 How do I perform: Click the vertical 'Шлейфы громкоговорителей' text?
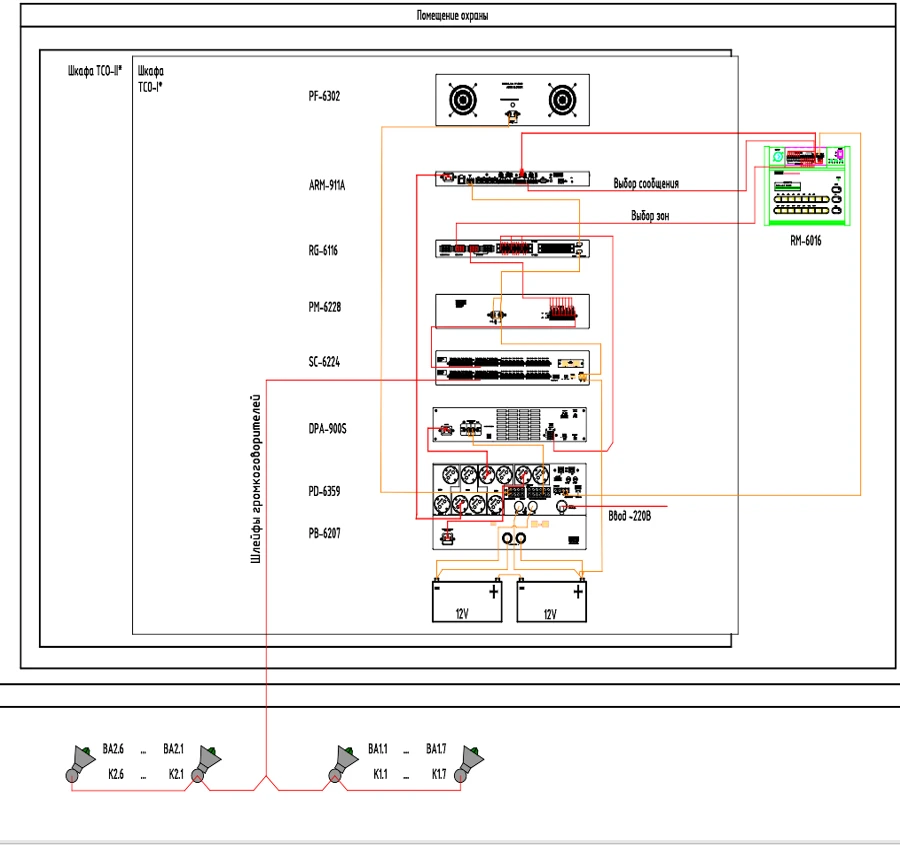click(255, 479)
